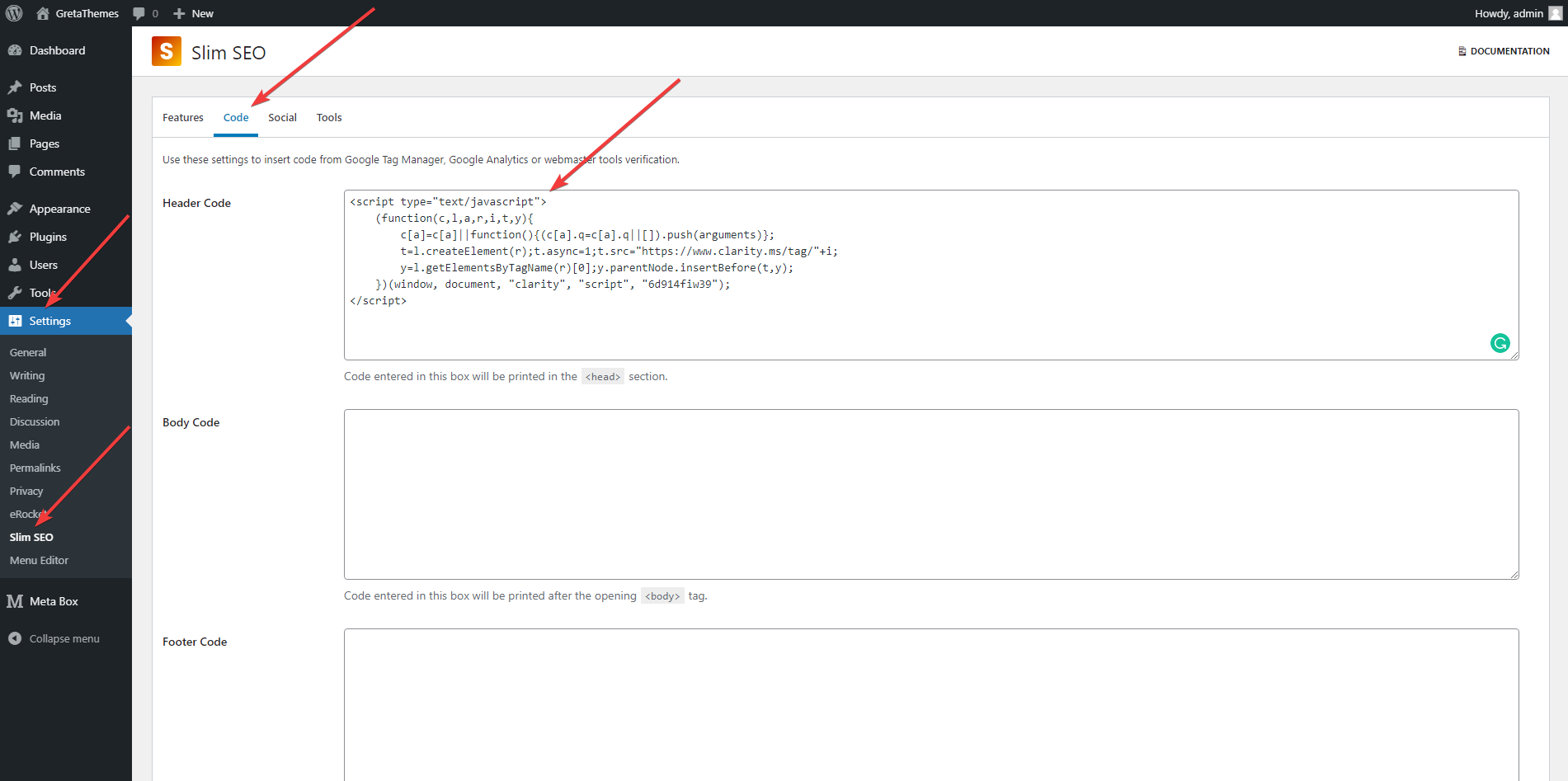Viewport: 1568px width, 781px height.
Task: Click the <body> code tag text
Action: click(x=662, y=596)
